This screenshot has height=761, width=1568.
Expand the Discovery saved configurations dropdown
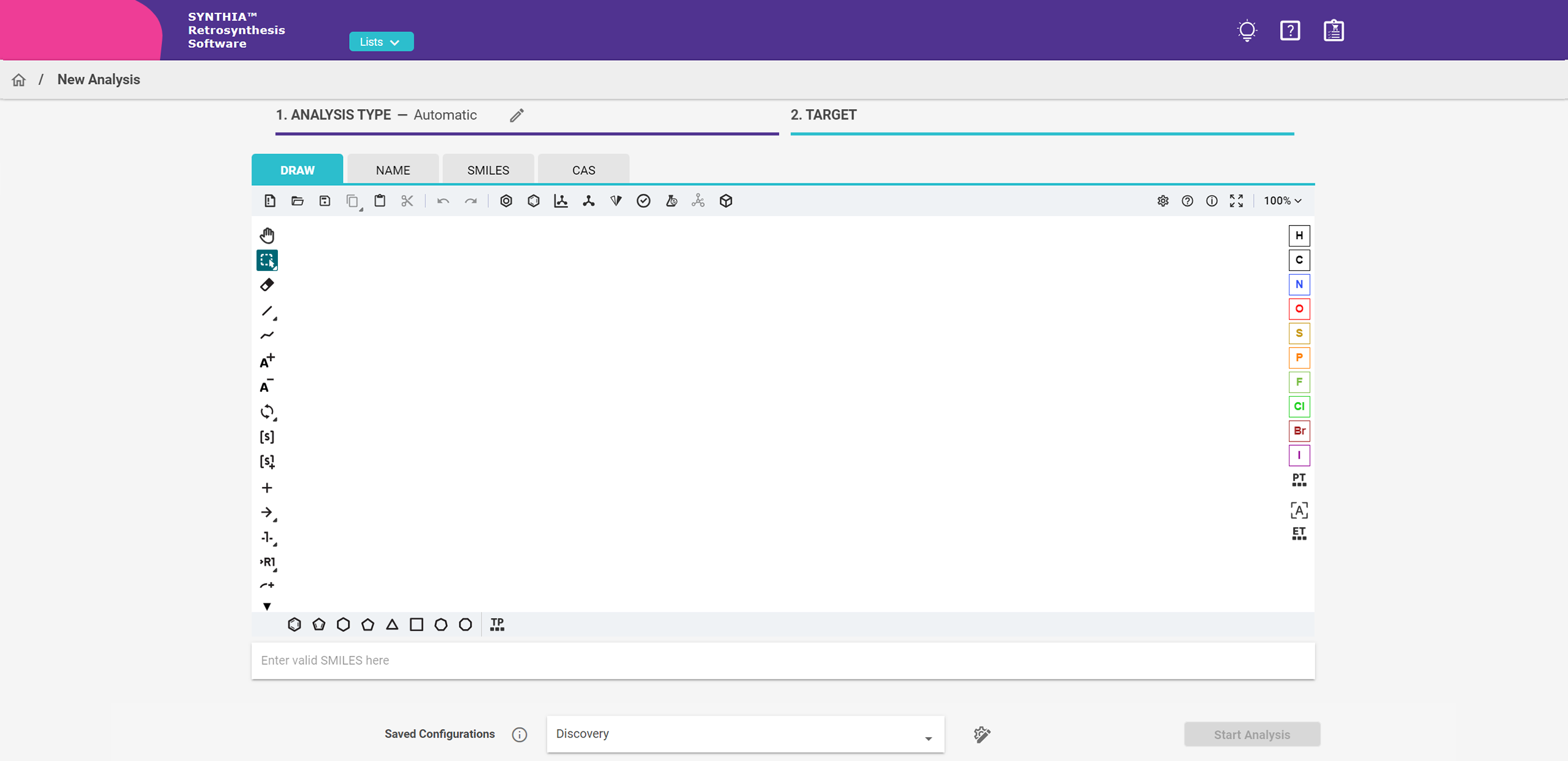(745, 734)
